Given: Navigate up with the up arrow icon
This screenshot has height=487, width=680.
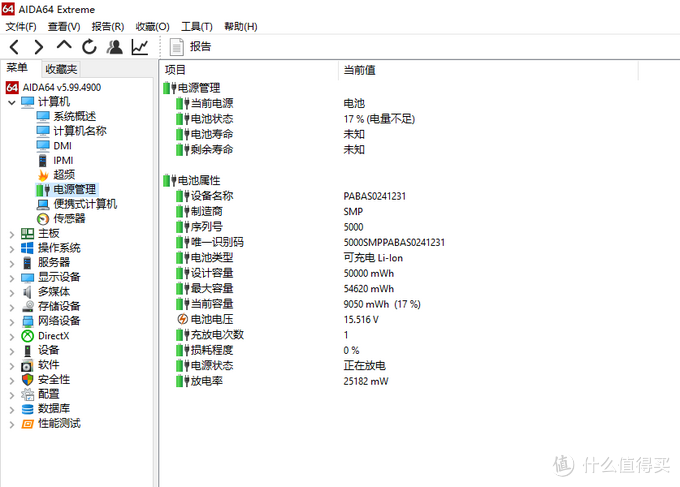Looking at the screenshot, I should [64, 45].
